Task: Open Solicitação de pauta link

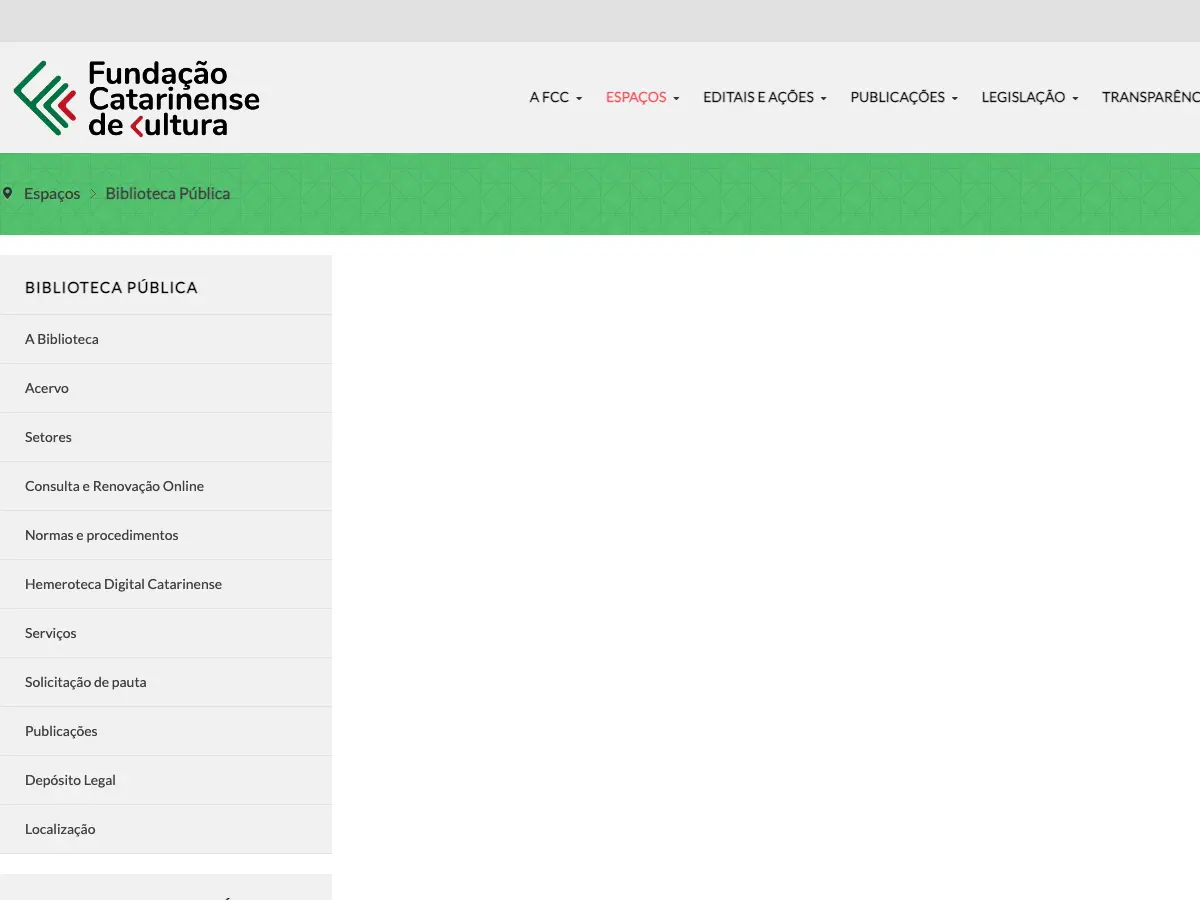Action: pyautogui.click(x=166, y=682)
